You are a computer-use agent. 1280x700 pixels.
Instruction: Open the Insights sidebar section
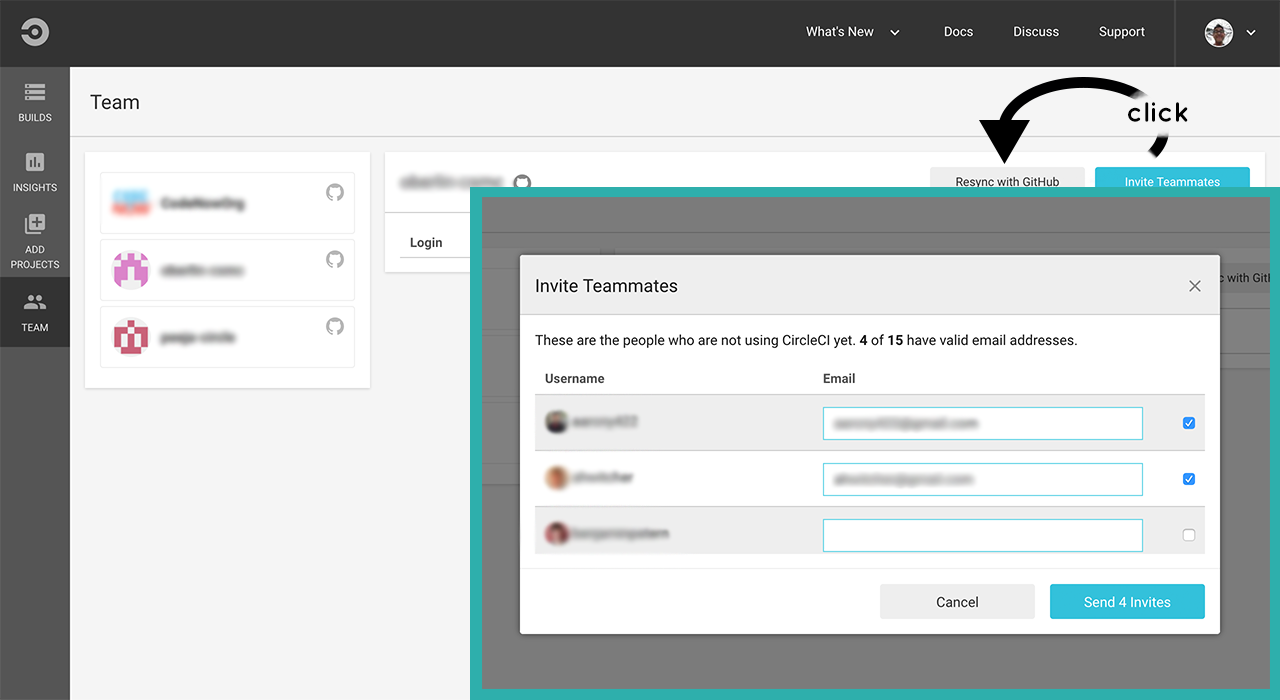pos(35,172)
